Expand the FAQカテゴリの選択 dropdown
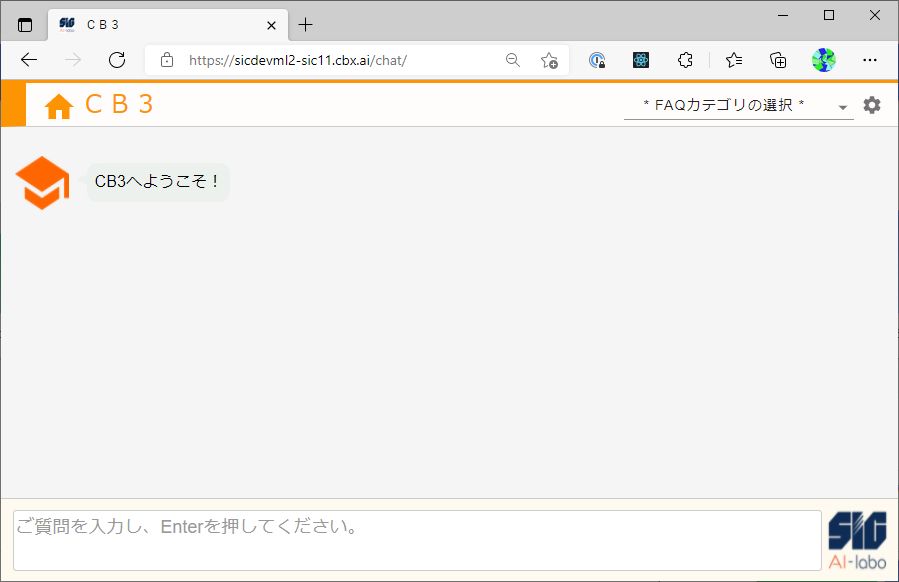The image size is (899, 582). (737, 105)
